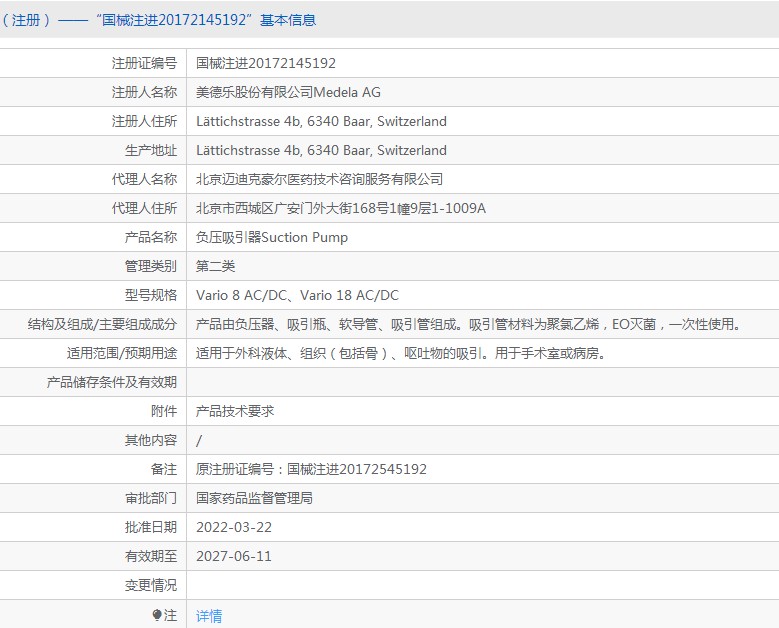Click the 生产地址 label
The height and width of the screenshot is (628, 779).
point(151,150)
